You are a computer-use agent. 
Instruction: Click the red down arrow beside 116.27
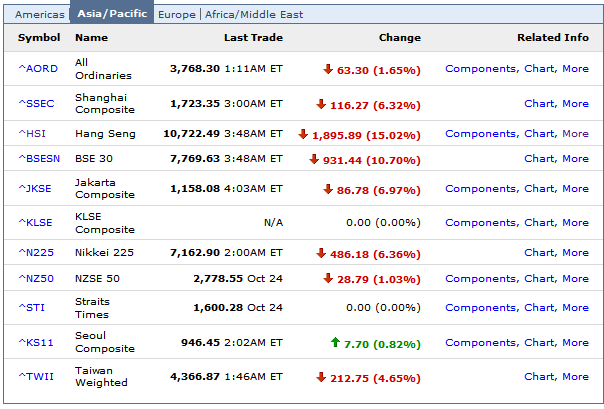[x=321, y=104]
